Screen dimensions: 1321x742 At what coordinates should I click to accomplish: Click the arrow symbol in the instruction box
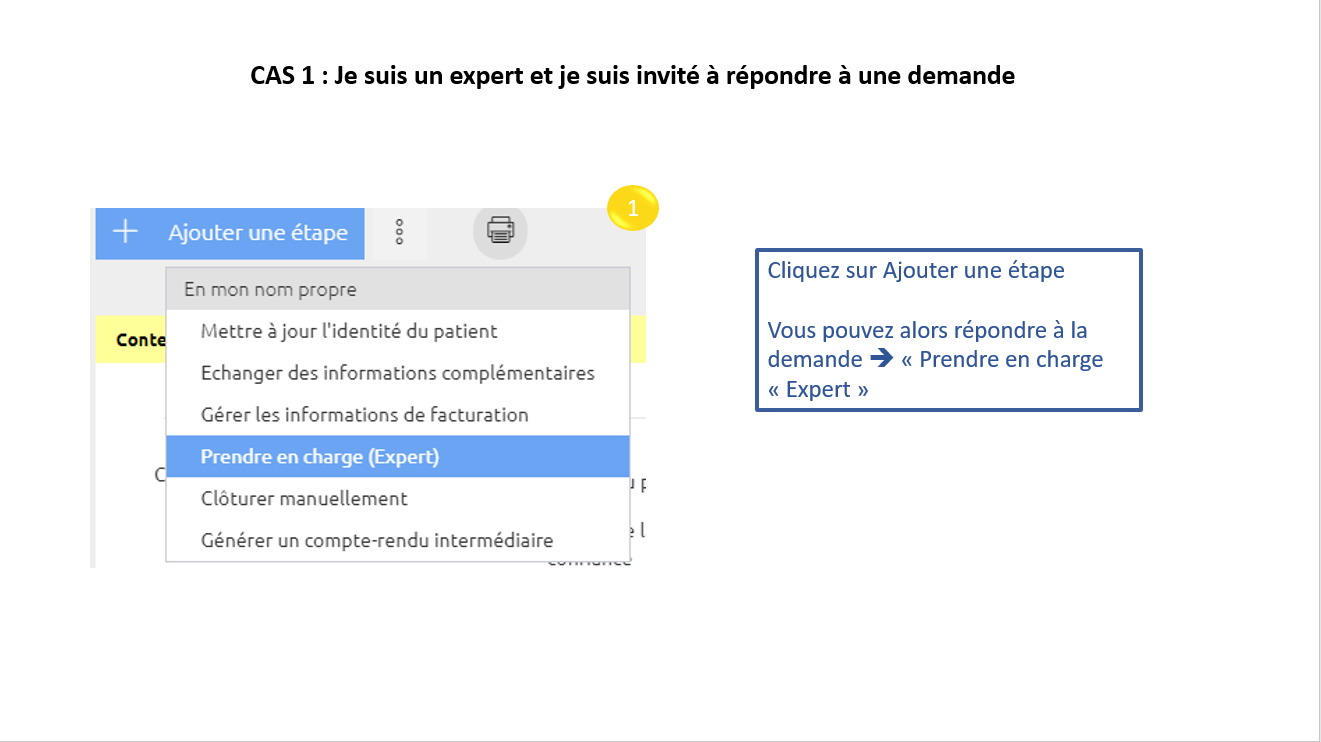click(881, 359)
